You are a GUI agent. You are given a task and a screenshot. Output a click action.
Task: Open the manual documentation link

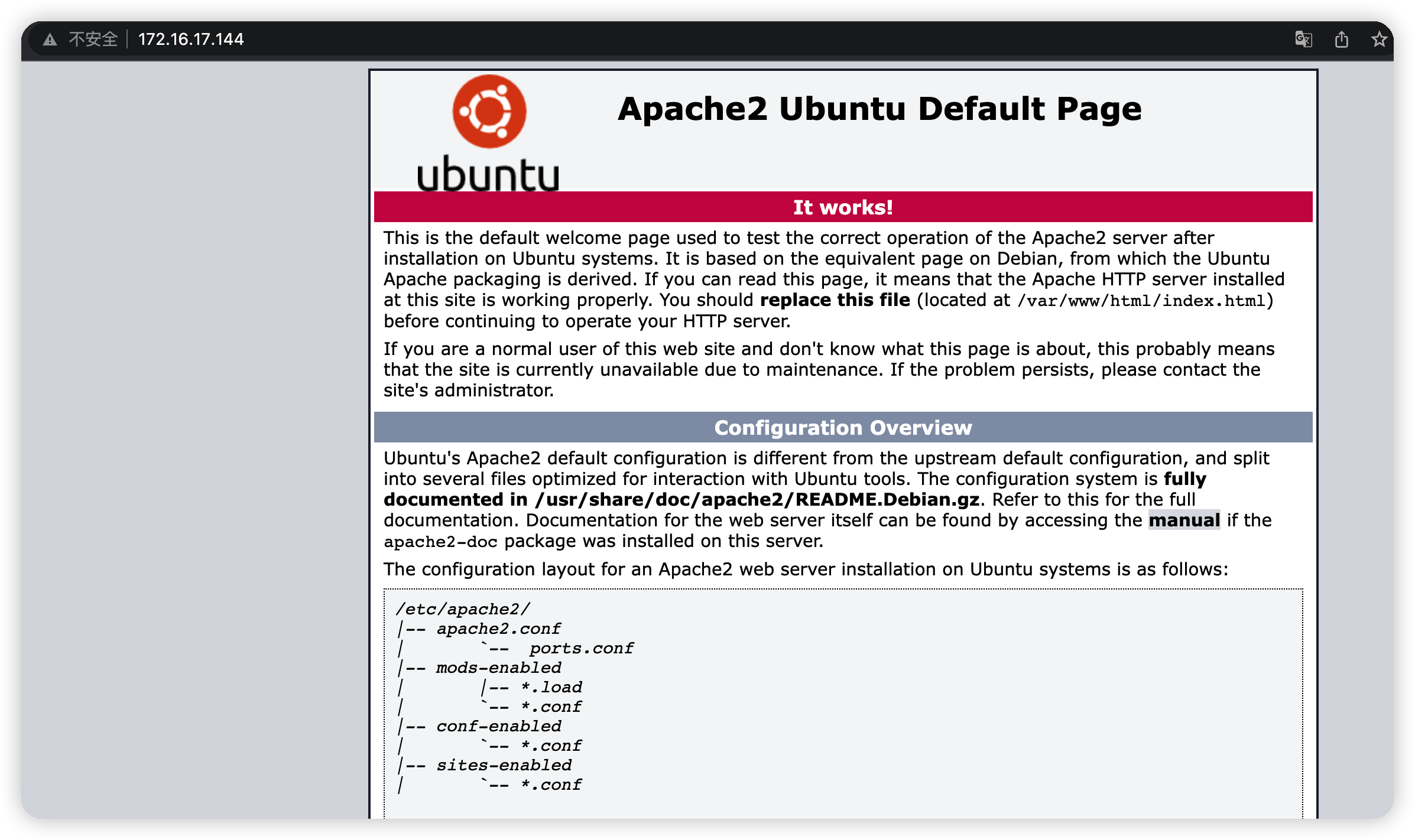pos(1184,520)
